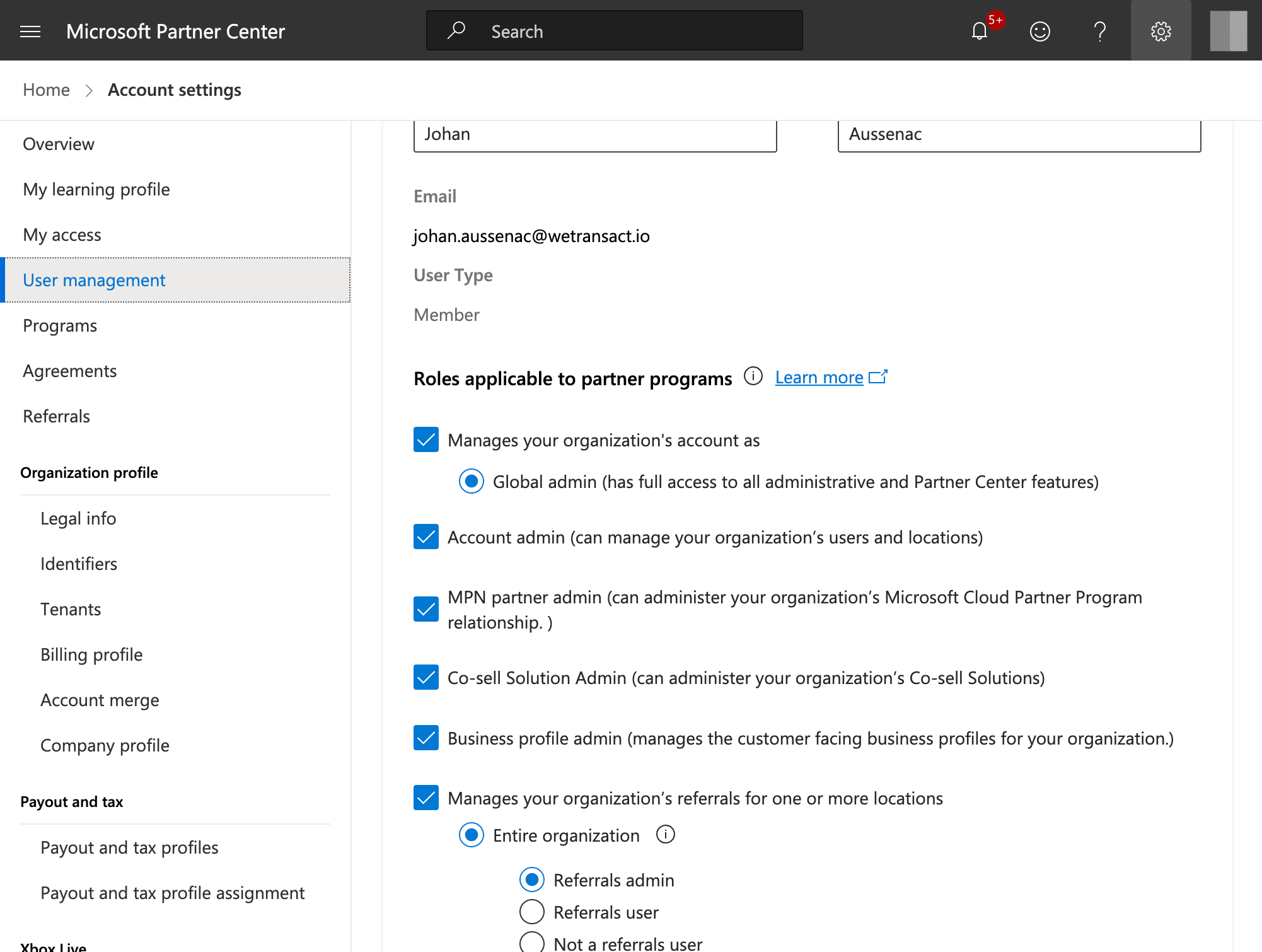Image resolution: width=1262 pixels, height=952 pixels.
Task: Toggle the Manages referrals checkbox
Action: coord(426,798)
